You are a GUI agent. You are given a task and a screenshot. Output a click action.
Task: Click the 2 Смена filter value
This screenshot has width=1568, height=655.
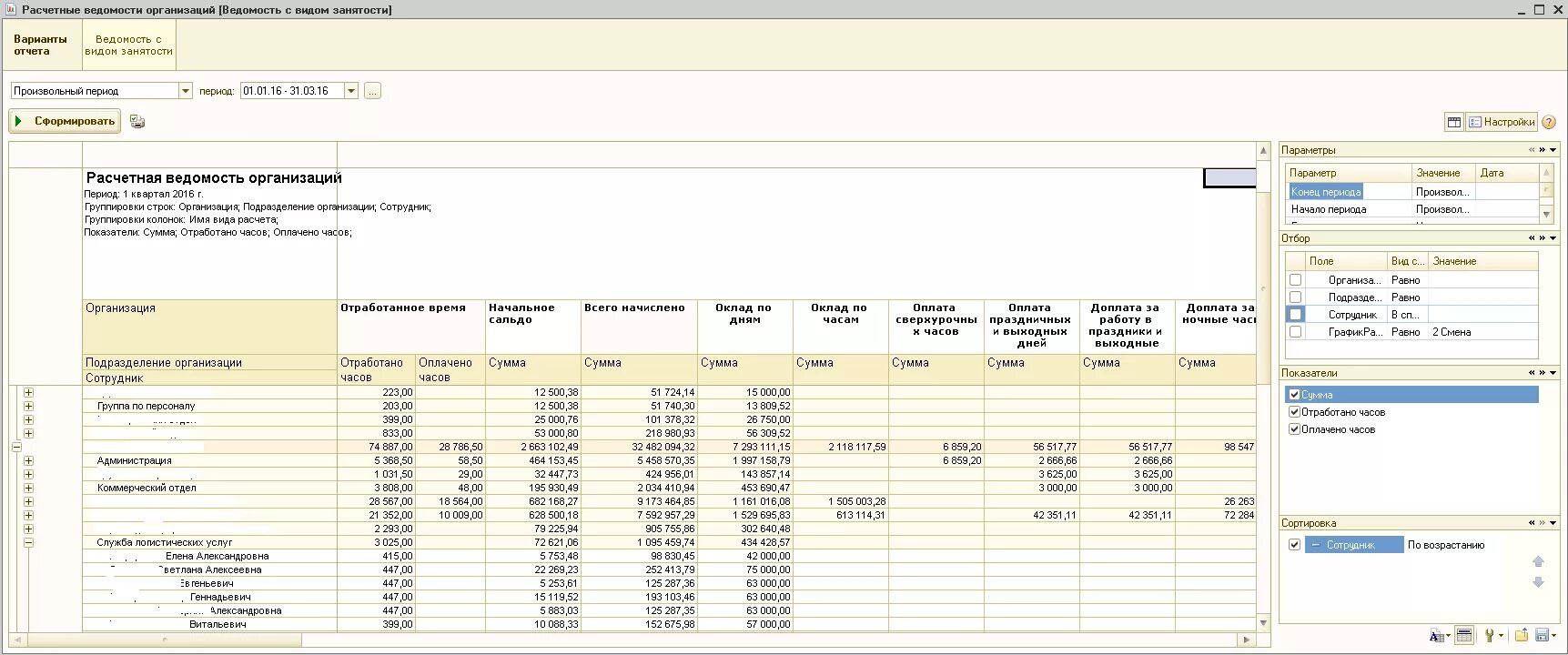click(1452, 332)
